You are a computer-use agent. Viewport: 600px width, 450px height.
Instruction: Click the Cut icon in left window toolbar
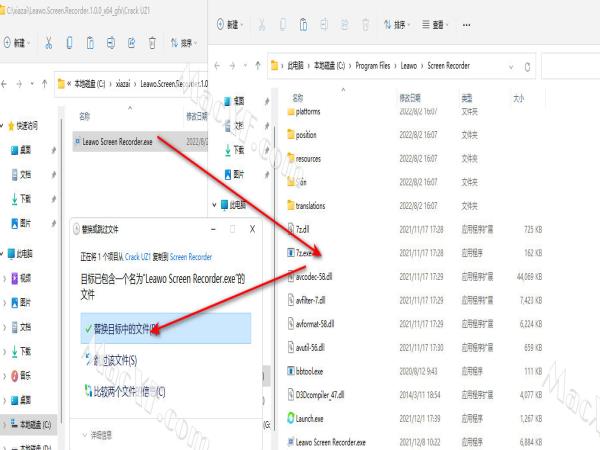point(49,43)
